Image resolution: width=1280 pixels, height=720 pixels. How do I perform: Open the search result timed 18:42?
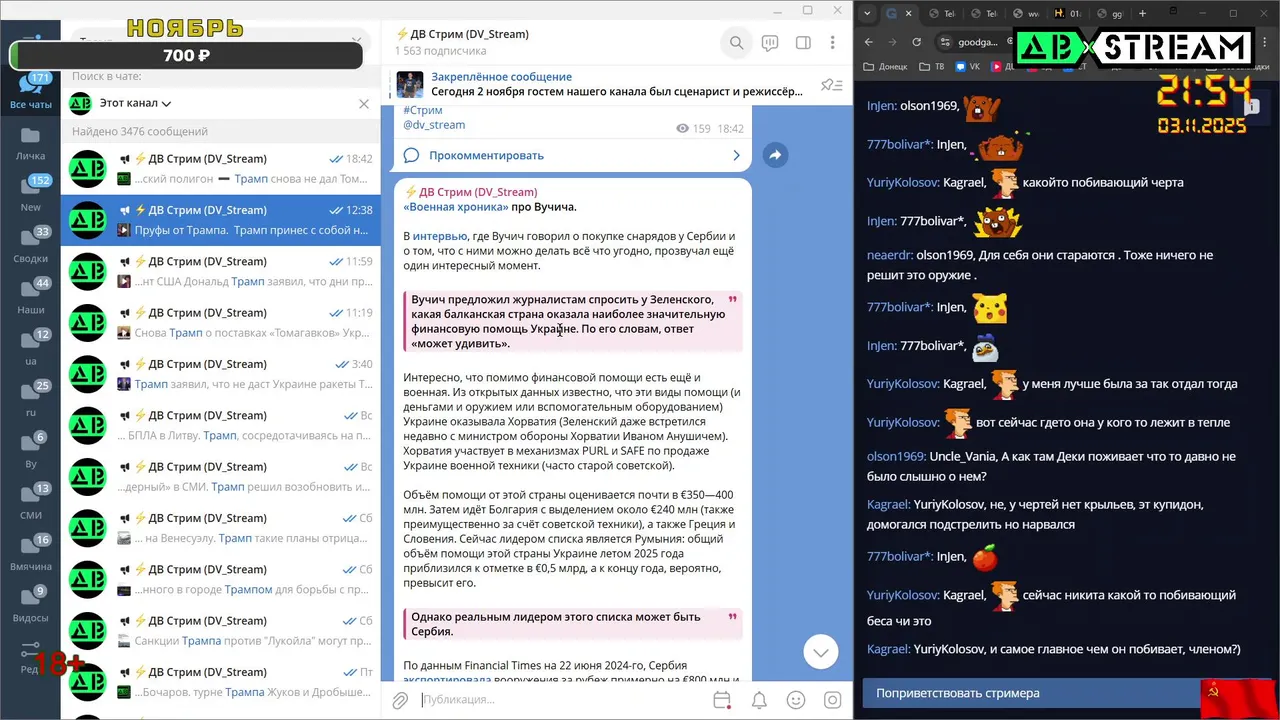pos(221,168)
